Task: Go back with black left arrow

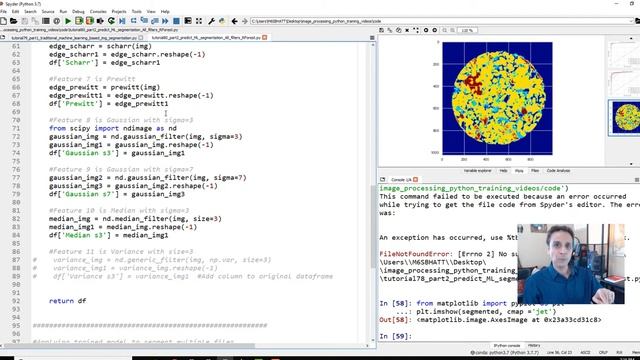Action: pyautogui.click(x=234, y=21)
